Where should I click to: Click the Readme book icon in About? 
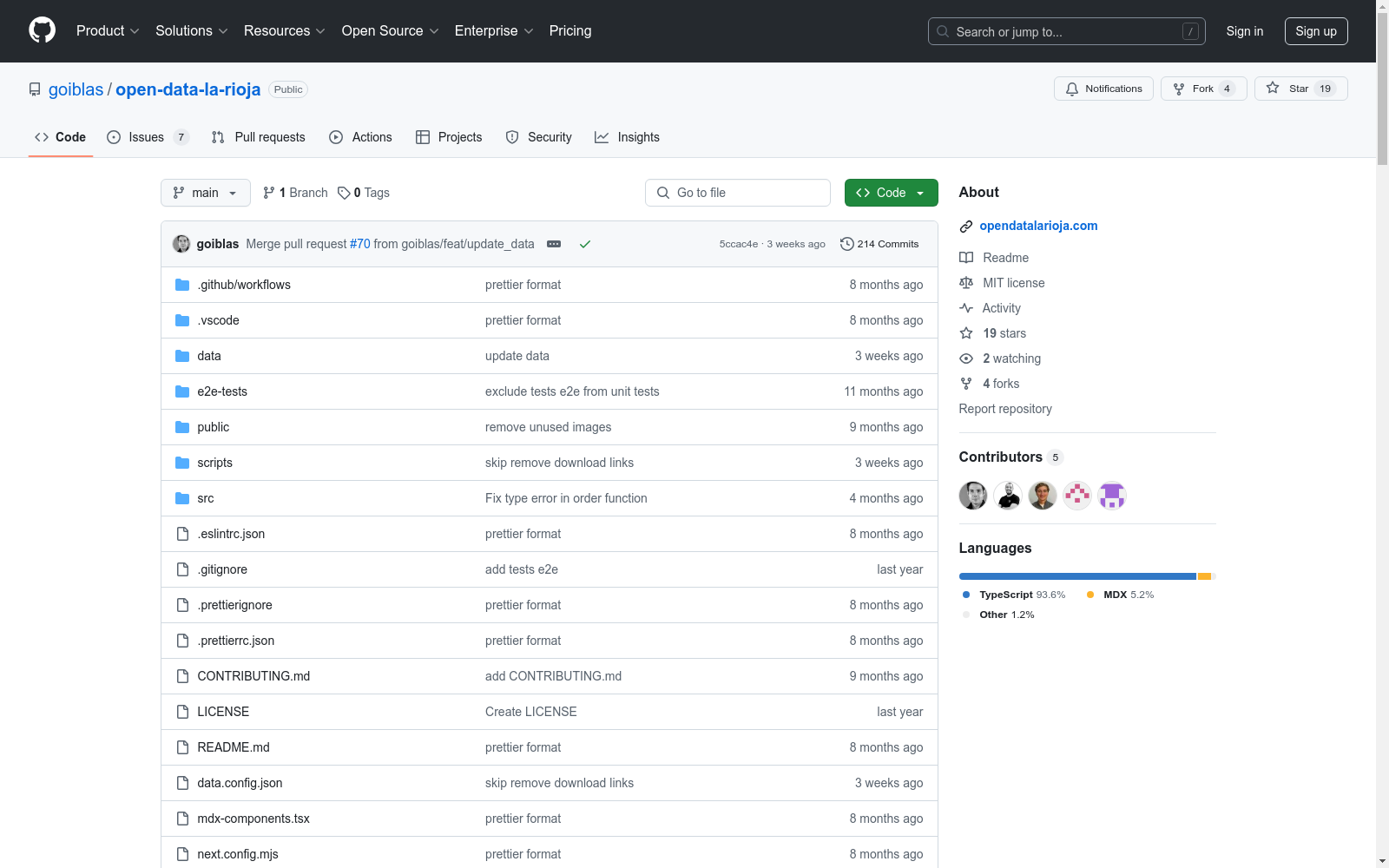coord(966,258)
